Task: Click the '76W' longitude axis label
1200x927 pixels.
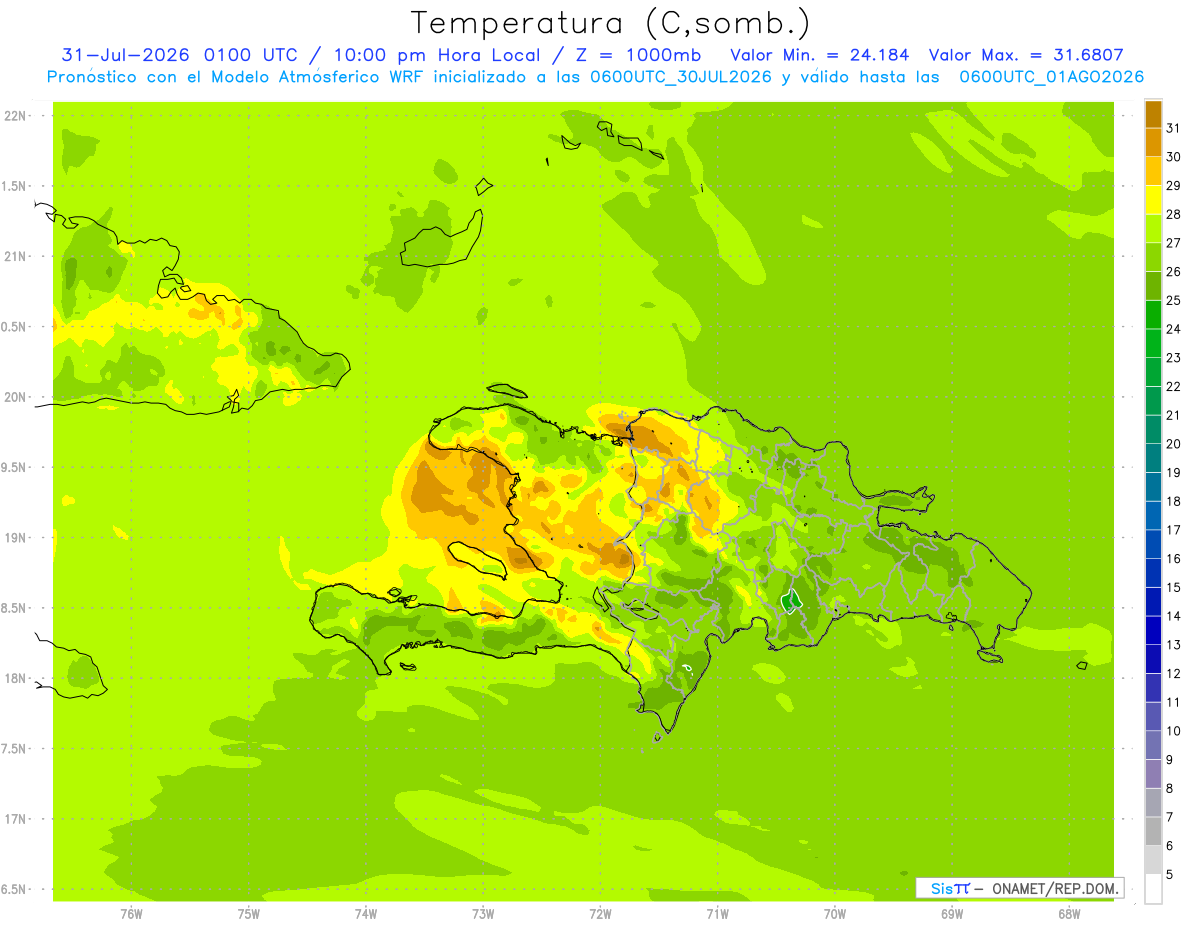Action: tap(131, 913)
